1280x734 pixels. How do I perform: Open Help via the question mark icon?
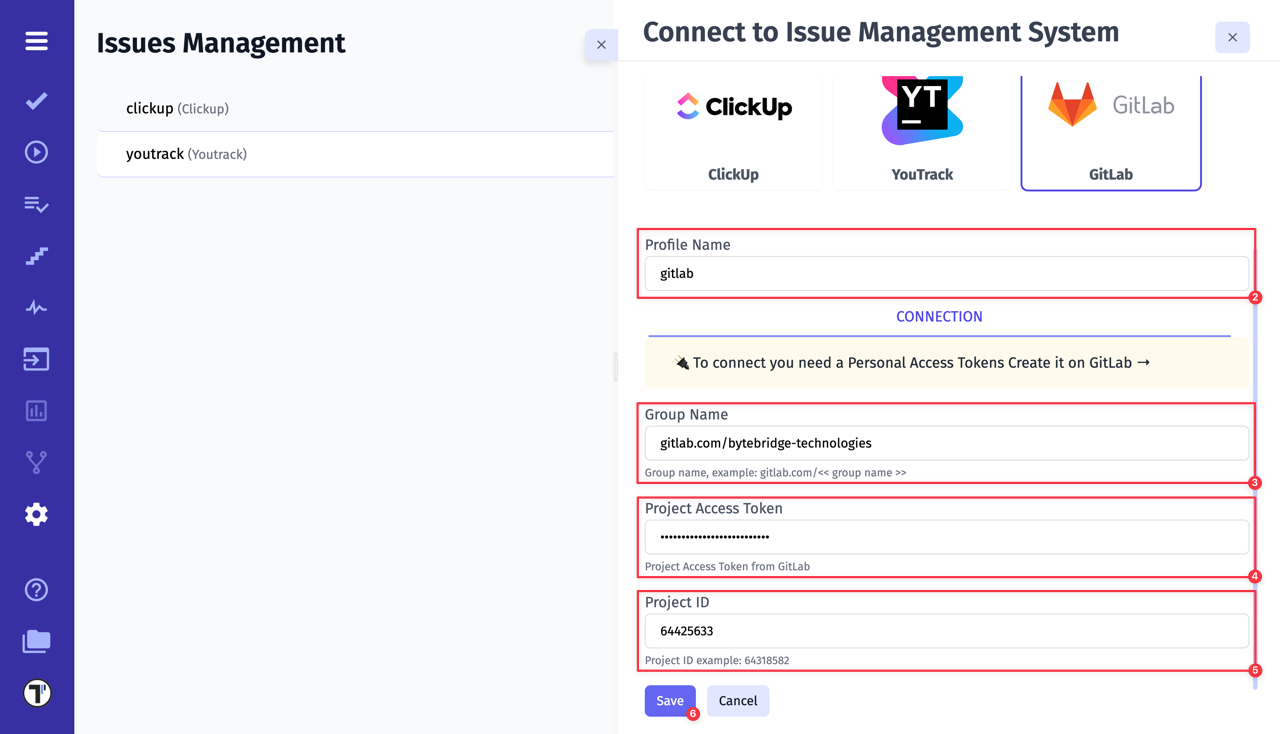tap(36, 590)
